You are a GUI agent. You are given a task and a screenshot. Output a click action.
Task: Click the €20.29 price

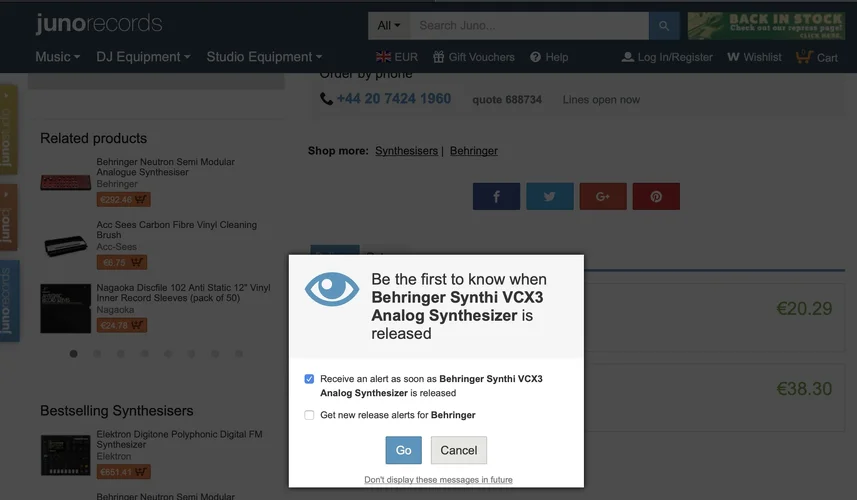(x=804, y=309)
